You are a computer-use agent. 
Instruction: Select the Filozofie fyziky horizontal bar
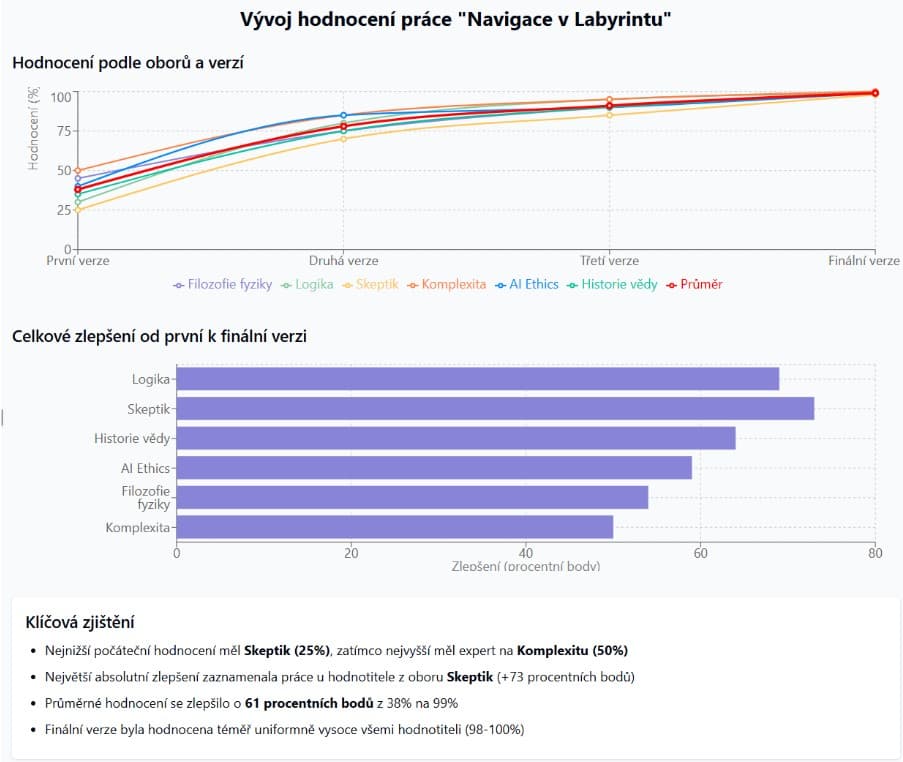pyautogui.click(x=412, y=497)
